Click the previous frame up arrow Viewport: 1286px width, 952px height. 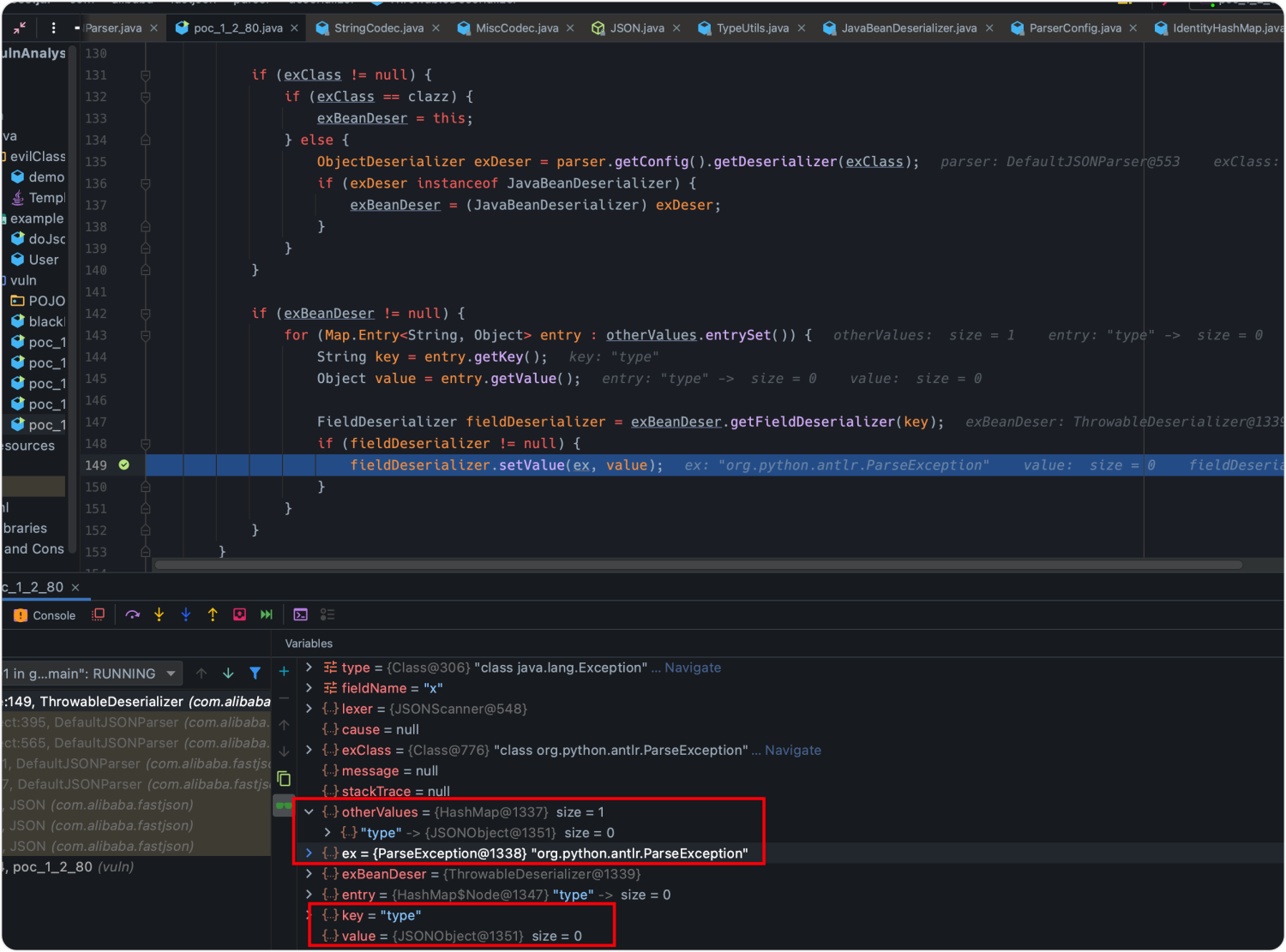pos(201,674)
